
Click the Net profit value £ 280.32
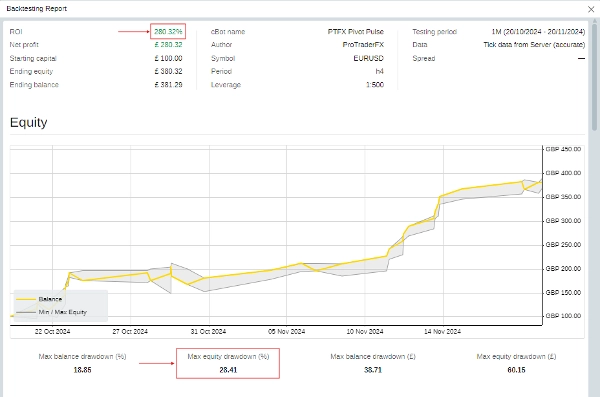(x=168, y=45)
